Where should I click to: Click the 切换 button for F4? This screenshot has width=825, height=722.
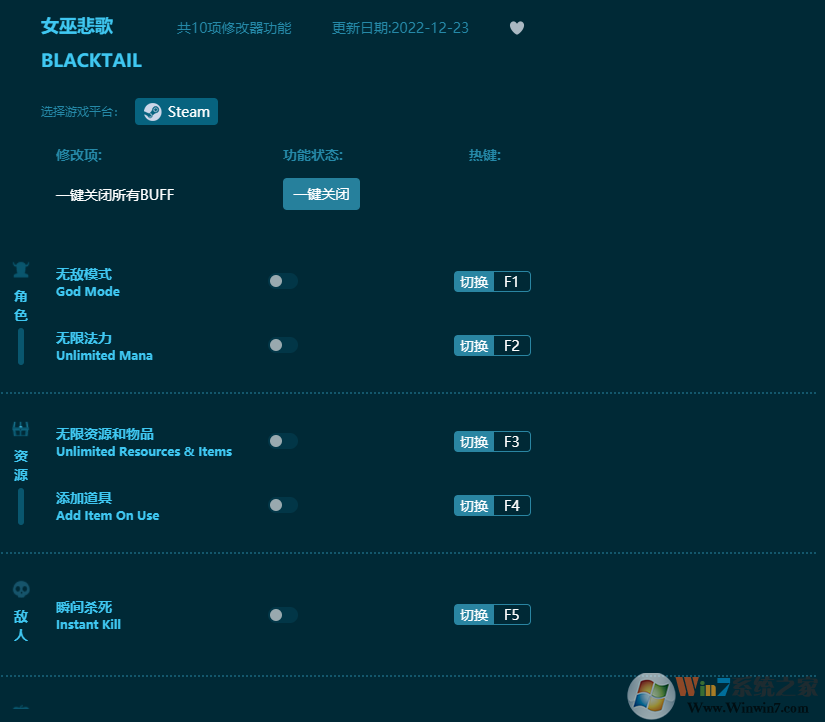coord(474,506)
